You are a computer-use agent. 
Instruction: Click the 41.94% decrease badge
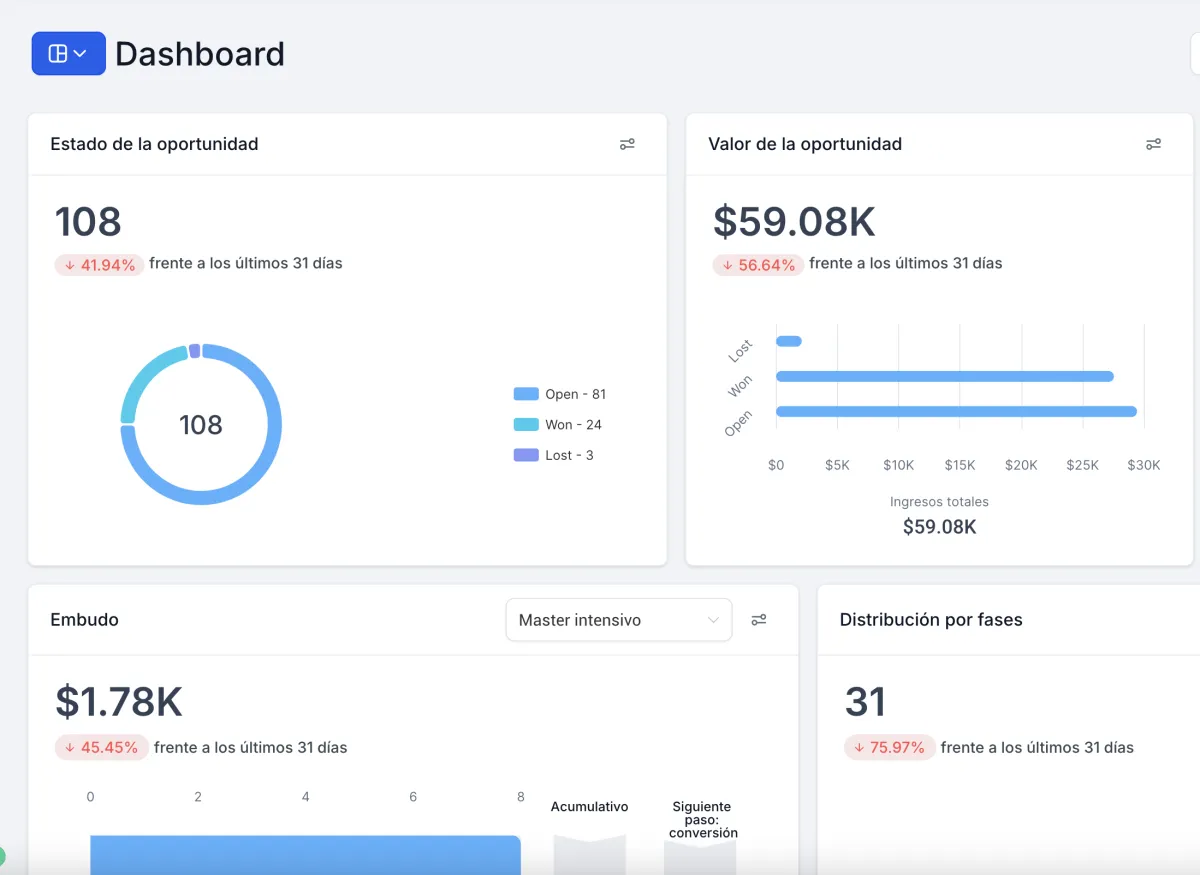point(98,265)
